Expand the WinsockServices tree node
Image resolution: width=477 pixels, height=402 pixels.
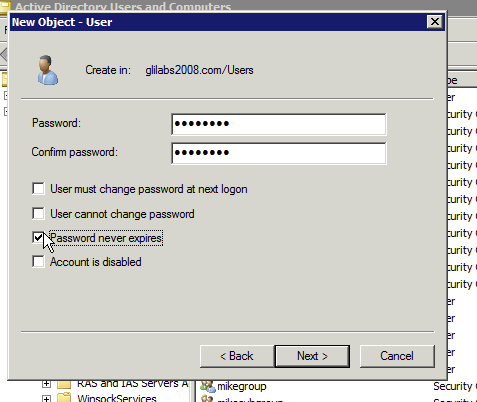tap(46, 399)
